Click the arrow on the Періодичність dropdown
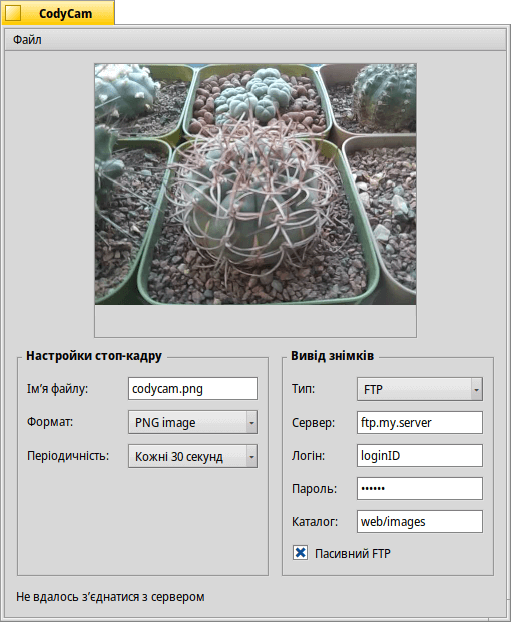Screen dimensions: 511x622 click(252, 457)
